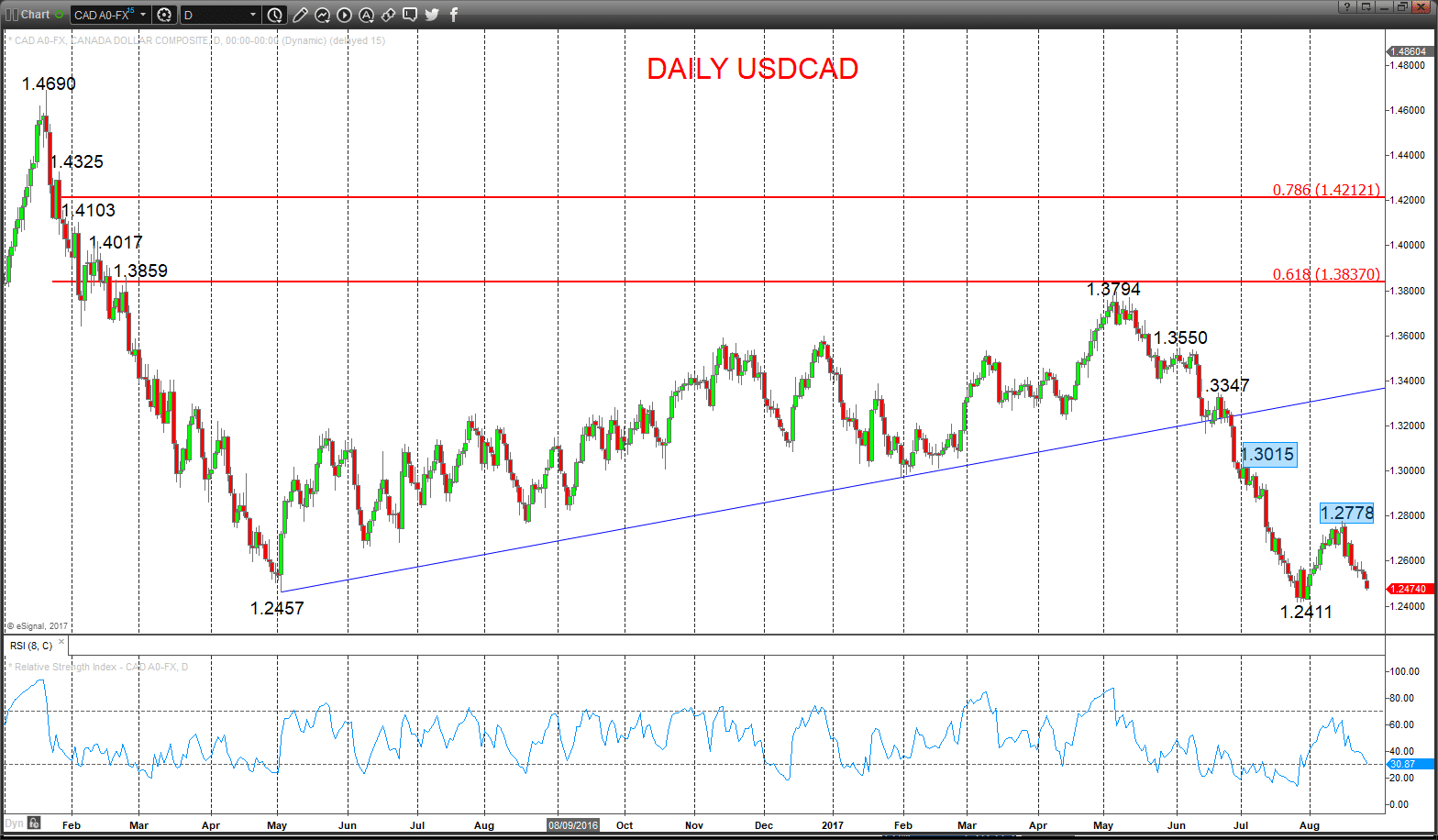Open the CAD A0-FX symbol dropdown
This screenshot has height=840, width=1438.
143,15
